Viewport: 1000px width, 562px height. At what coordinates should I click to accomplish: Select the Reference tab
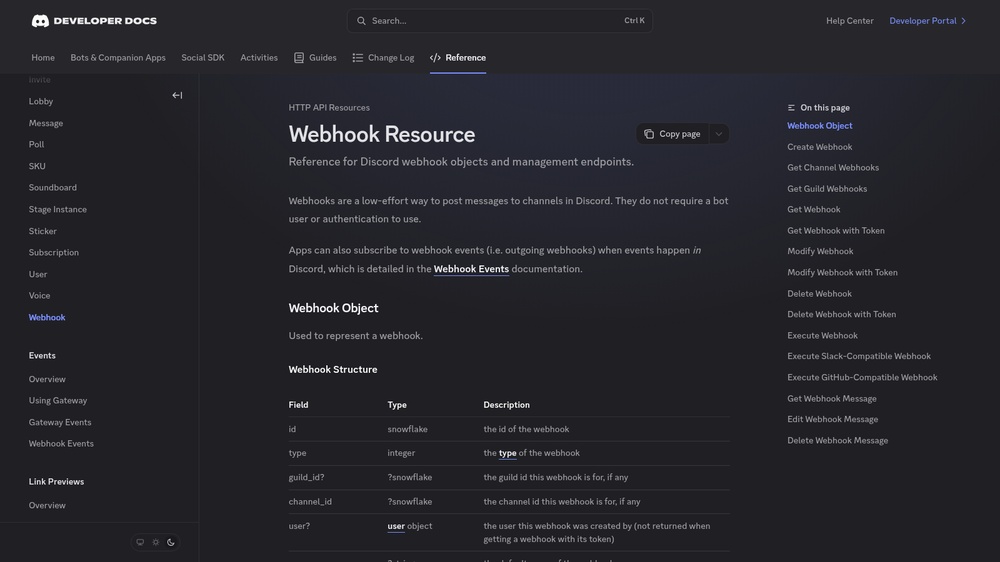pyautogui.click(x=458, y=57)
